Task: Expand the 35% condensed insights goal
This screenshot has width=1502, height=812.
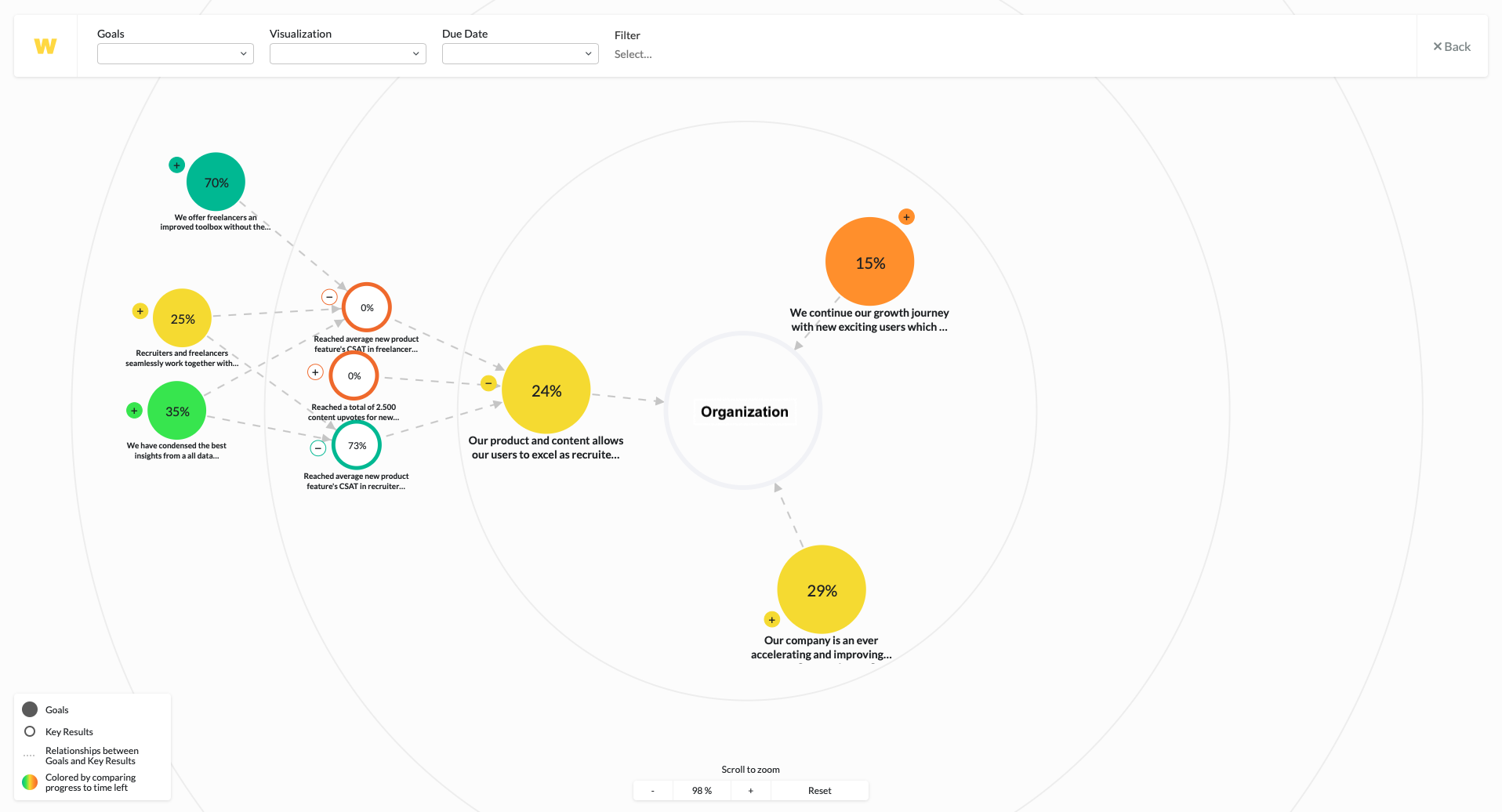Action: [x=134, y=410]
